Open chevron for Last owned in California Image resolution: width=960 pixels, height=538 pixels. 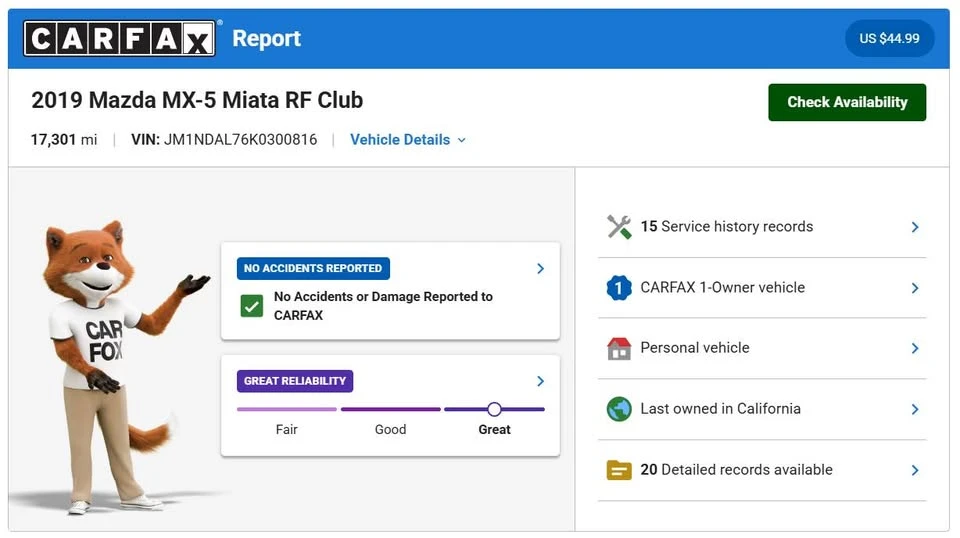pos(915,409)
